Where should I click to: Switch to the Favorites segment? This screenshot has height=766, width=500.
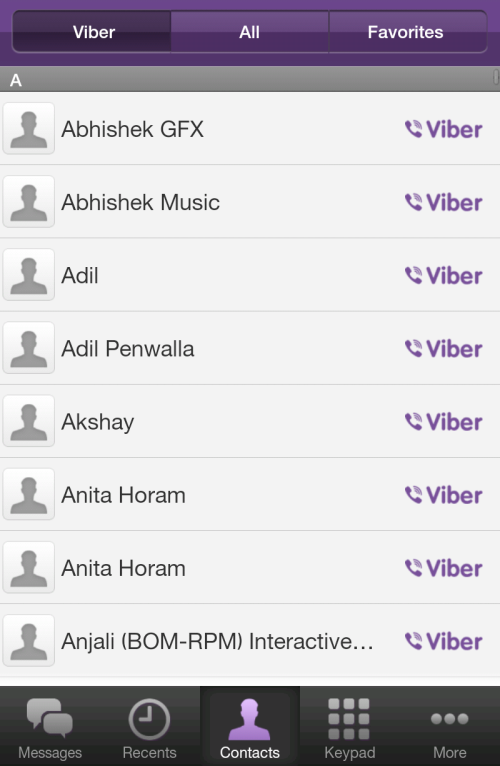tap(408, 32)
